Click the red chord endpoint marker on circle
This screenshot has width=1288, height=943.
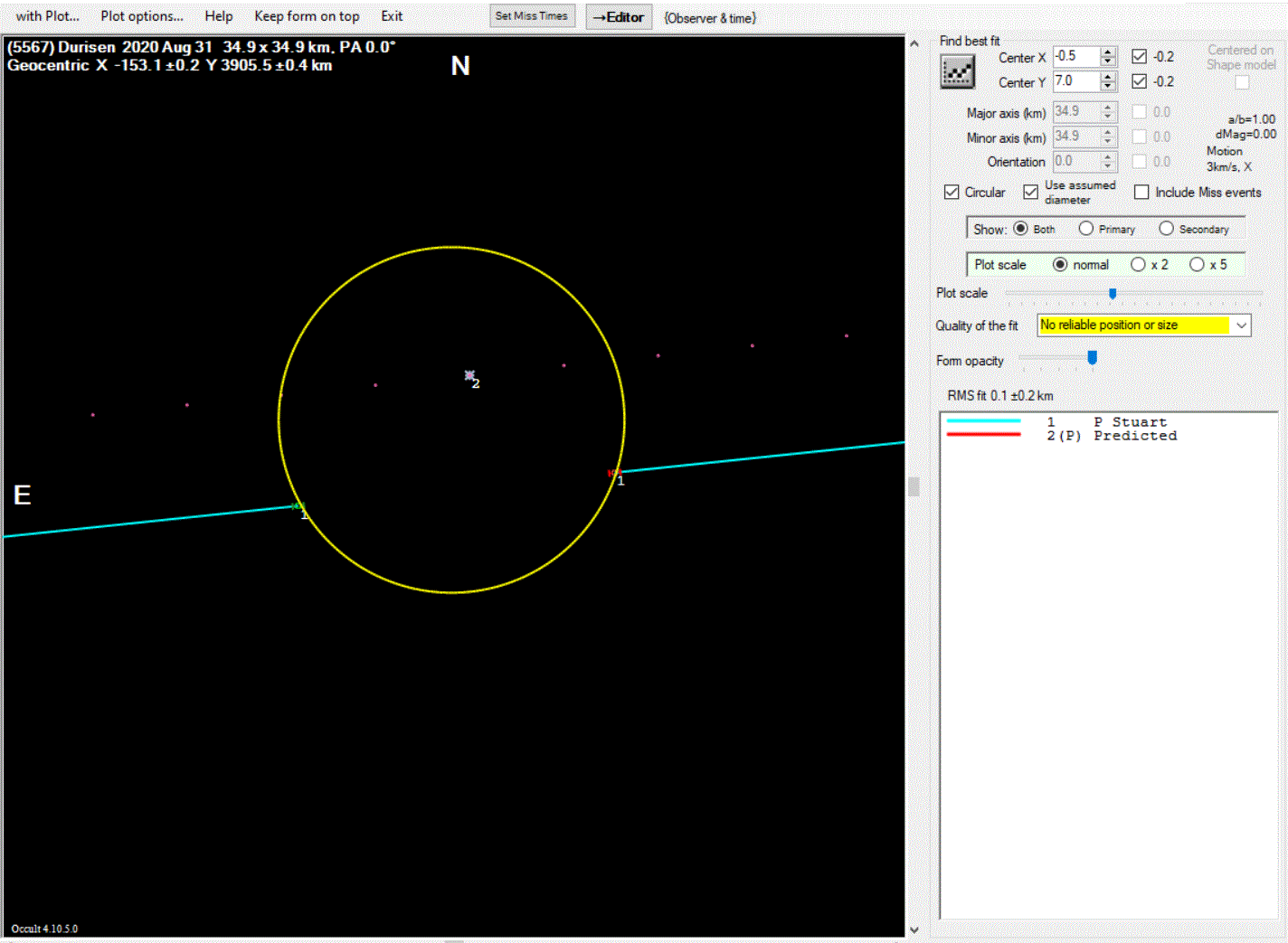613,473
